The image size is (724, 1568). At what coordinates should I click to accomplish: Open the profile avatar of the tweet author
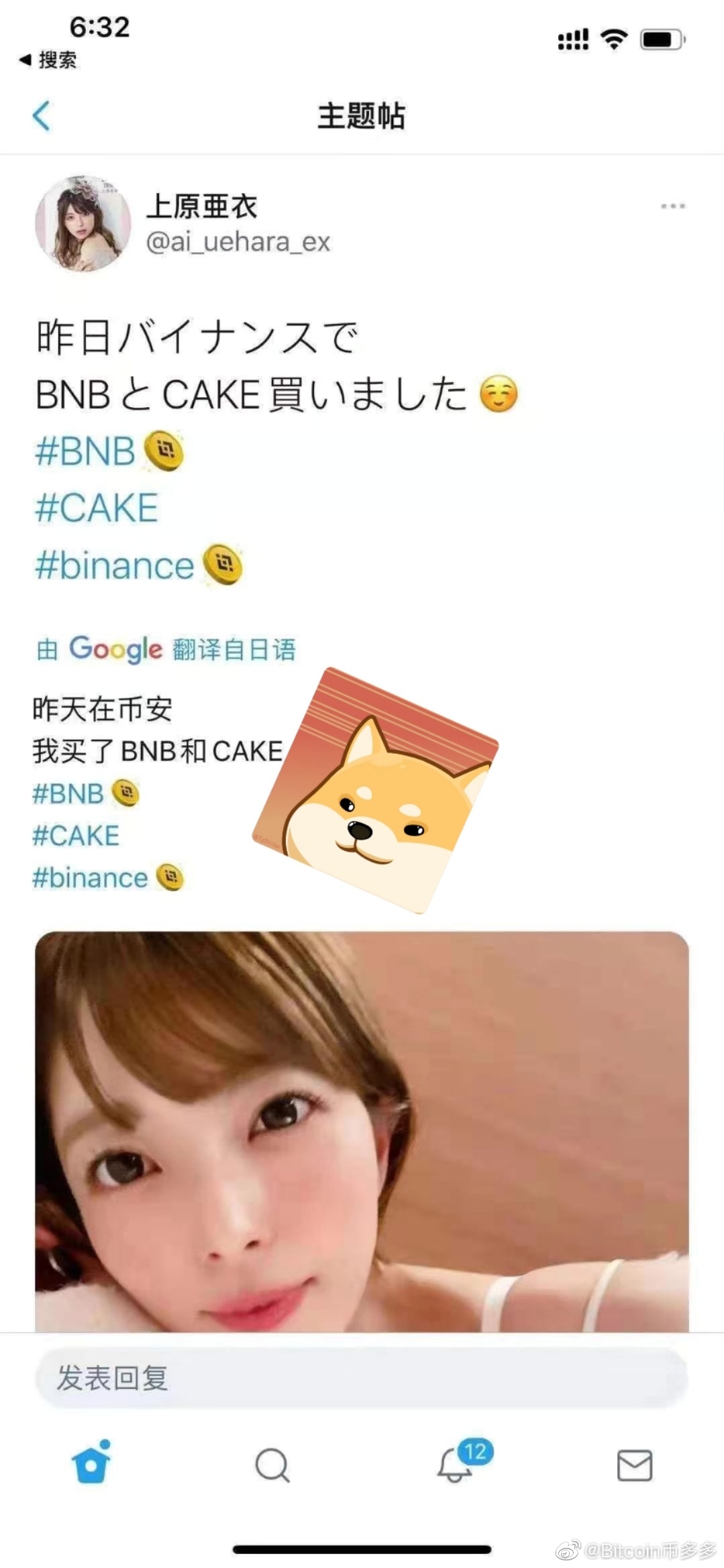tap(83, 224)
